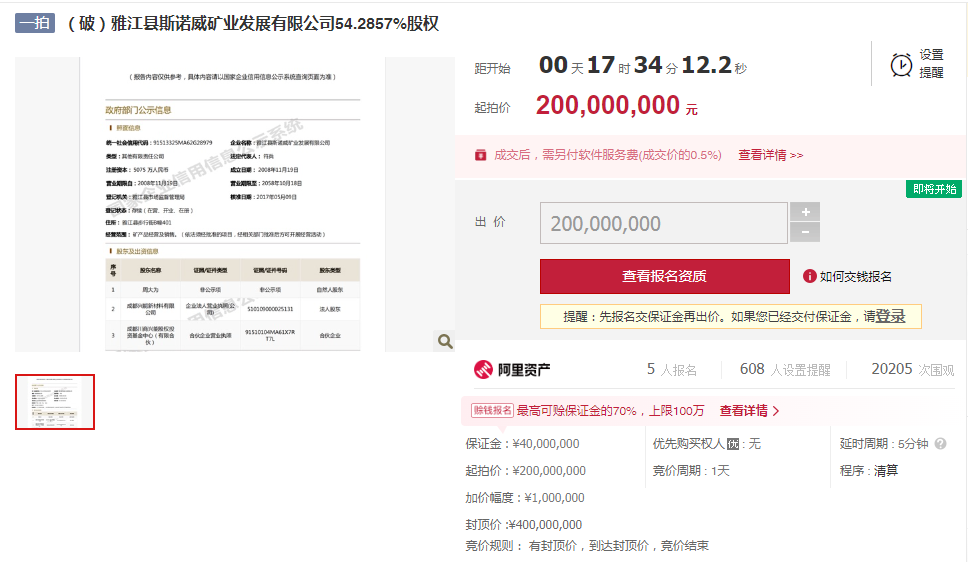Click the 608 人设置提醒 count

tap(785, 369)
